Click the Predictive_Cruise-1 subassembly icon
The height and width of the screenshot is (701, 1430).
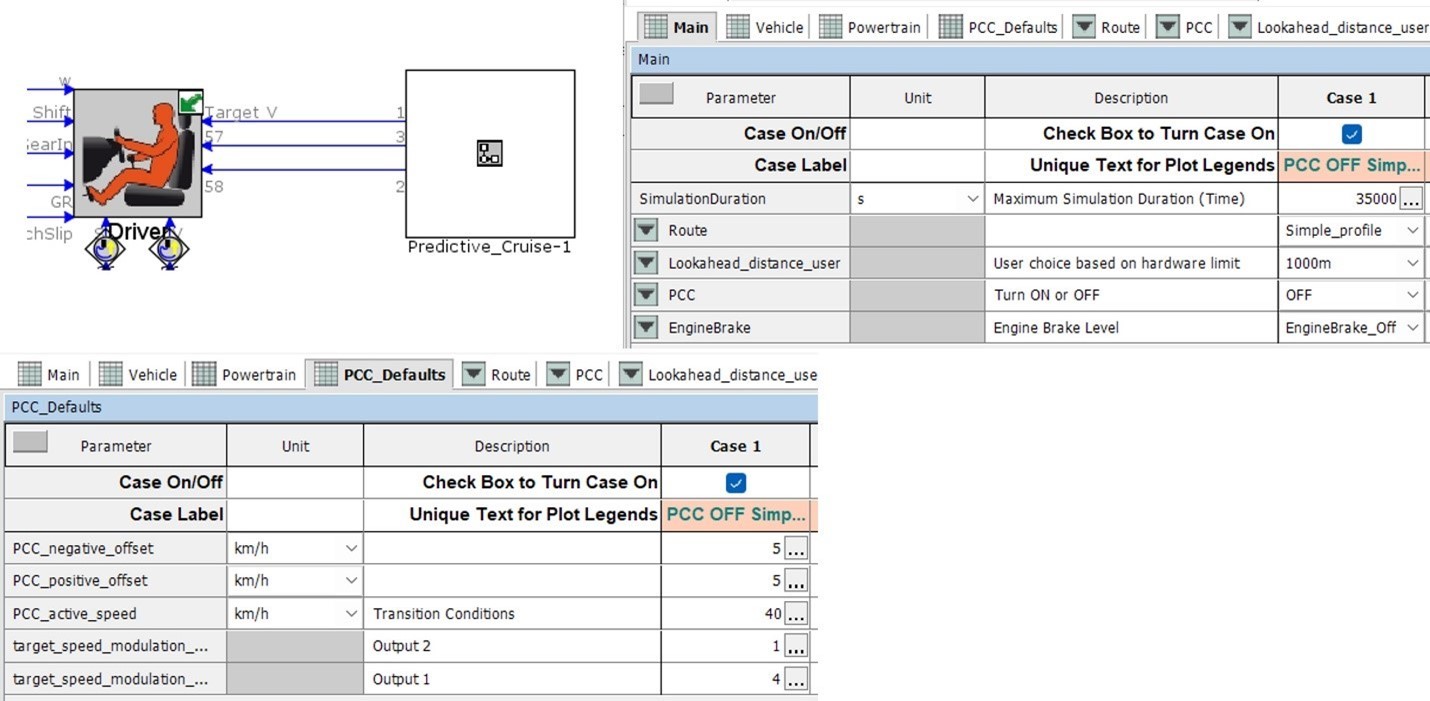pos(490,153)
